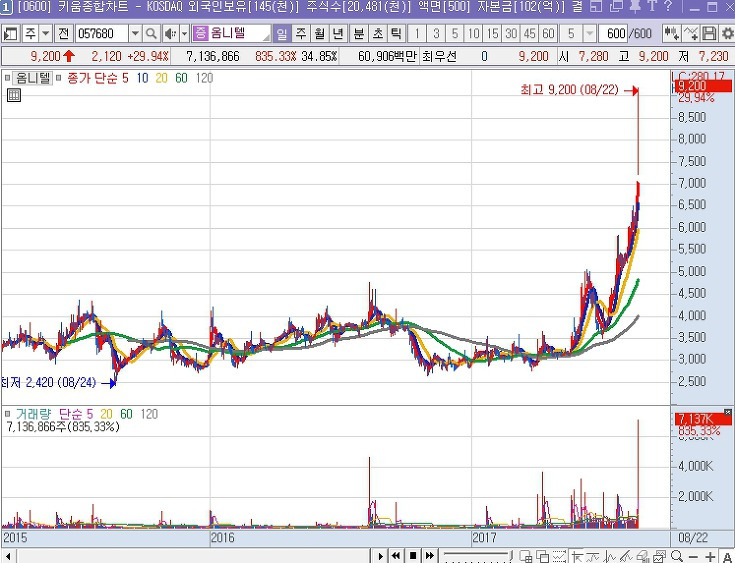Toggle the 옴니텔 price chart legend checkbox
This screenshot has width=735, height=563.
7,78
